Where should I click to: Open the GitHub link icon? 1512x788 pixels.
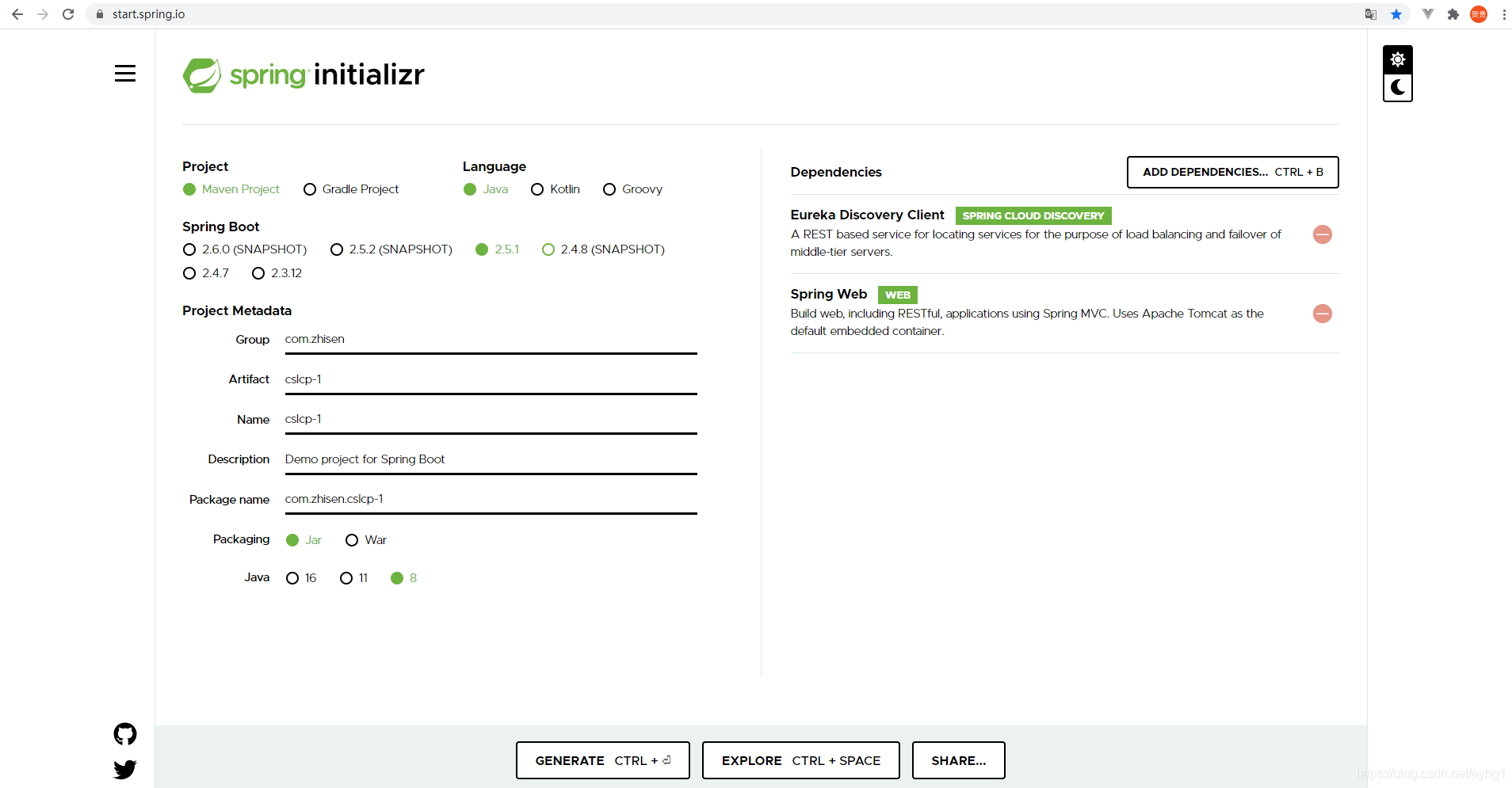click(125, 734)
